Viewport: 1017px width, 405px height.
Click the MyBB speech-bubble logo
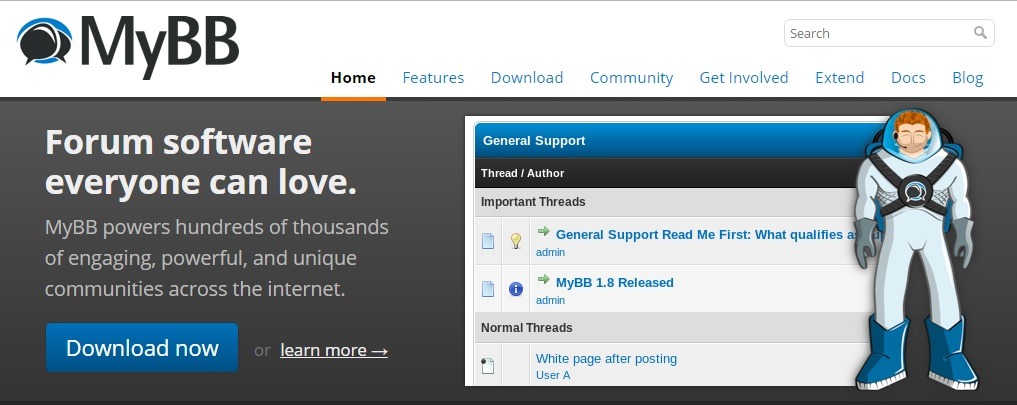[x=45, y=42]
